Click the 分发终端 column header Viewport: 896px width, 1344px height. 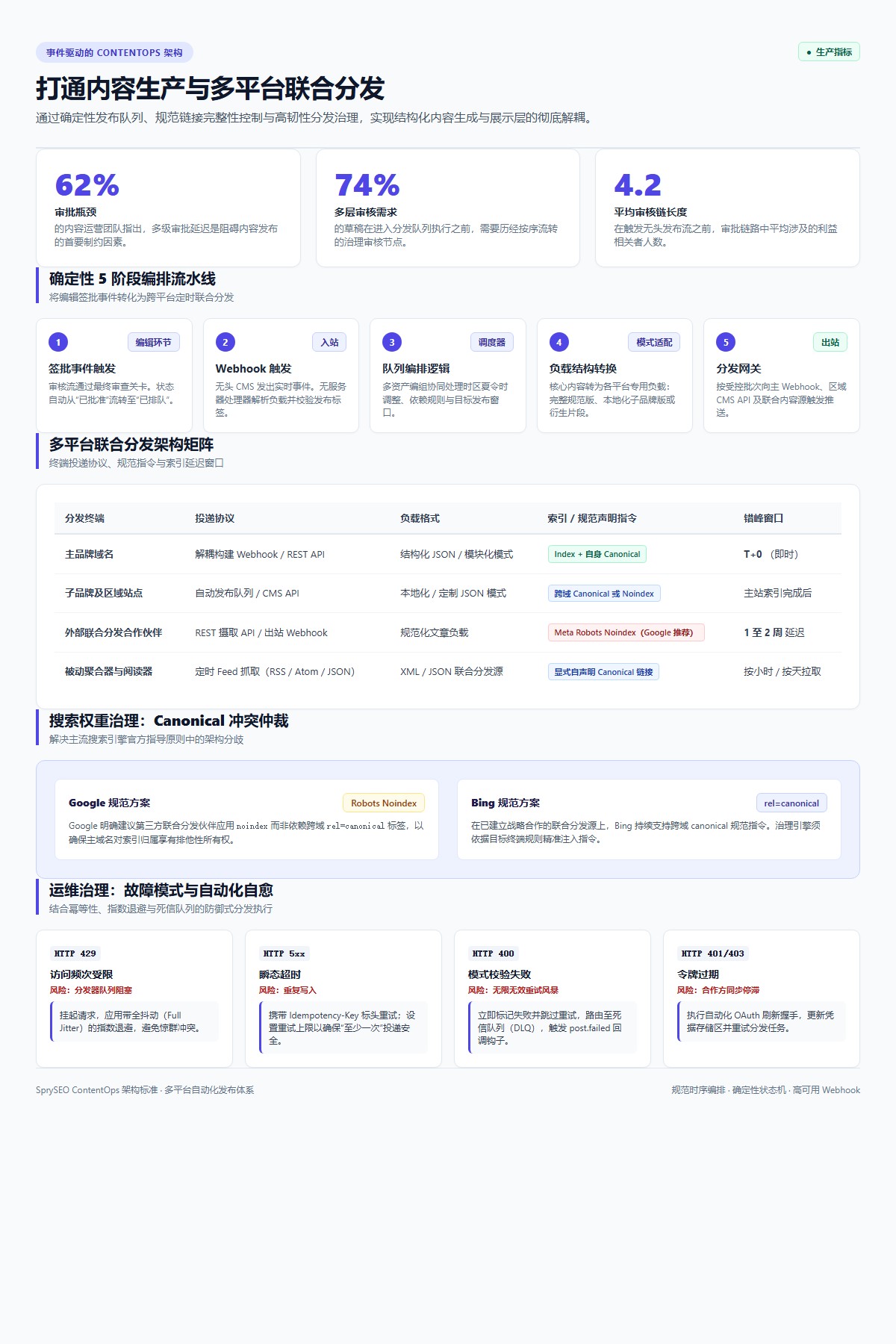(84, 518)
